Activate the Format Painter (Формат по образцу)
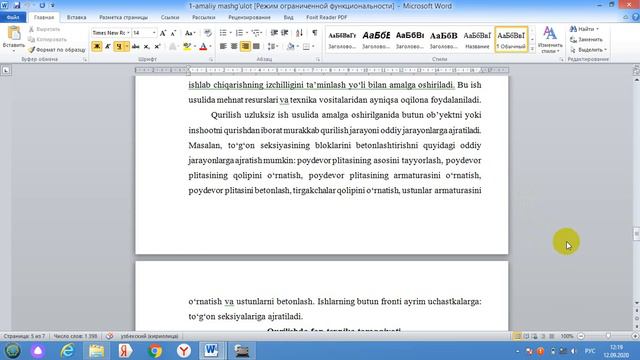The height and width of the screenshot is (360, 640). [x=57, y=50]
